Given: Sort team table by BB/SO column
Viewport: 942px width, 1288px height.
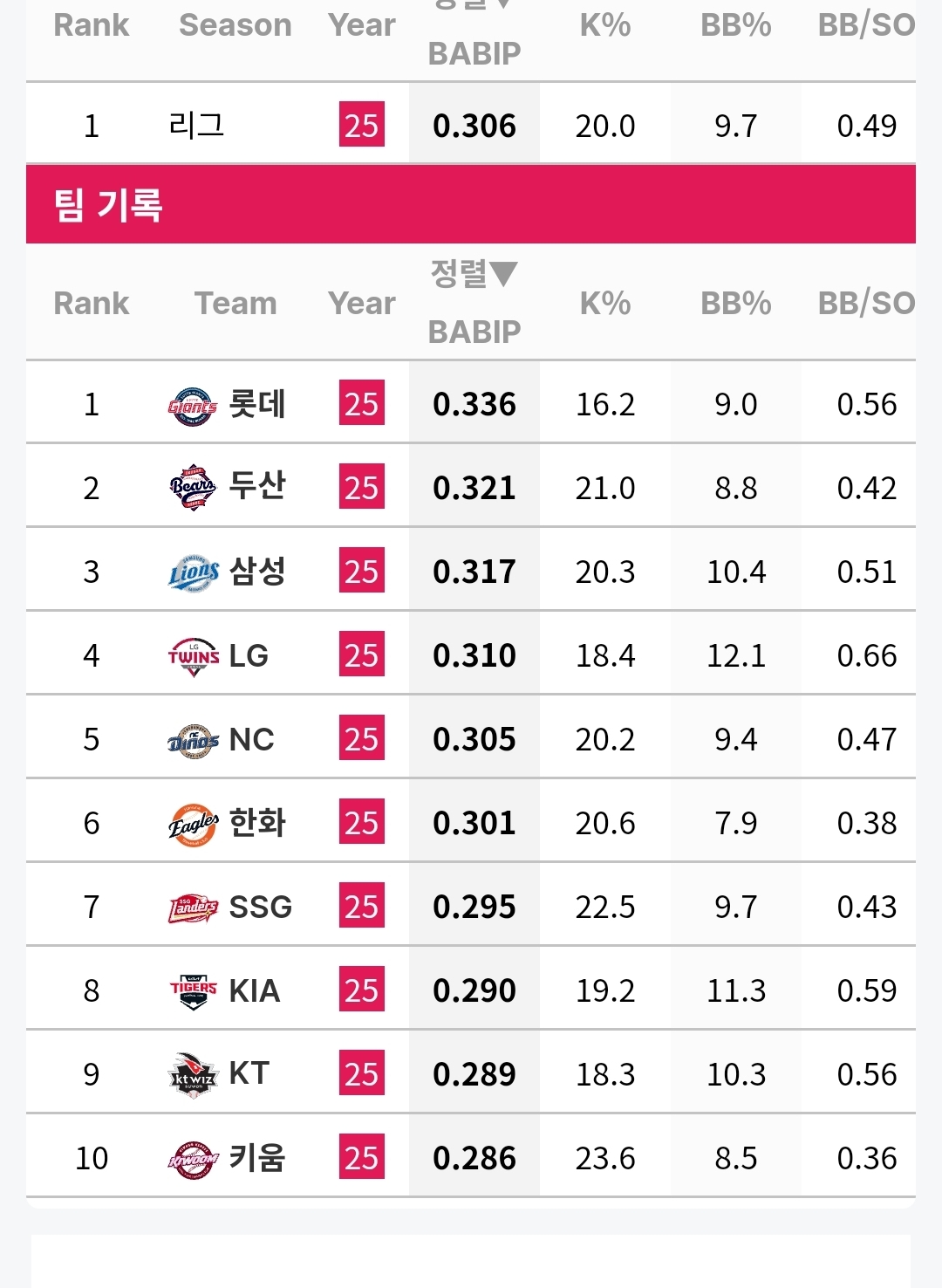Looking at the screenshot, I should pyautogui.click(x=866, y=303).
